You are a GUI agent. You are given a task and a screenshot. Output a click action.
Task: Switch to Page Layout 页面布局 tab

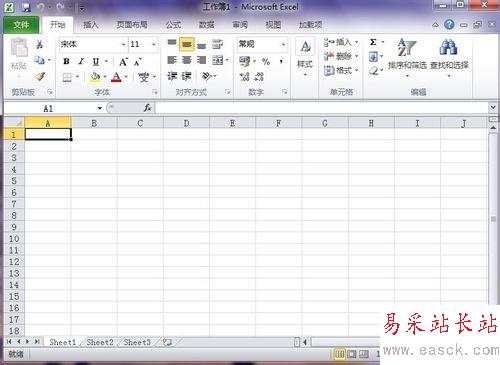[x=132, y=25]
